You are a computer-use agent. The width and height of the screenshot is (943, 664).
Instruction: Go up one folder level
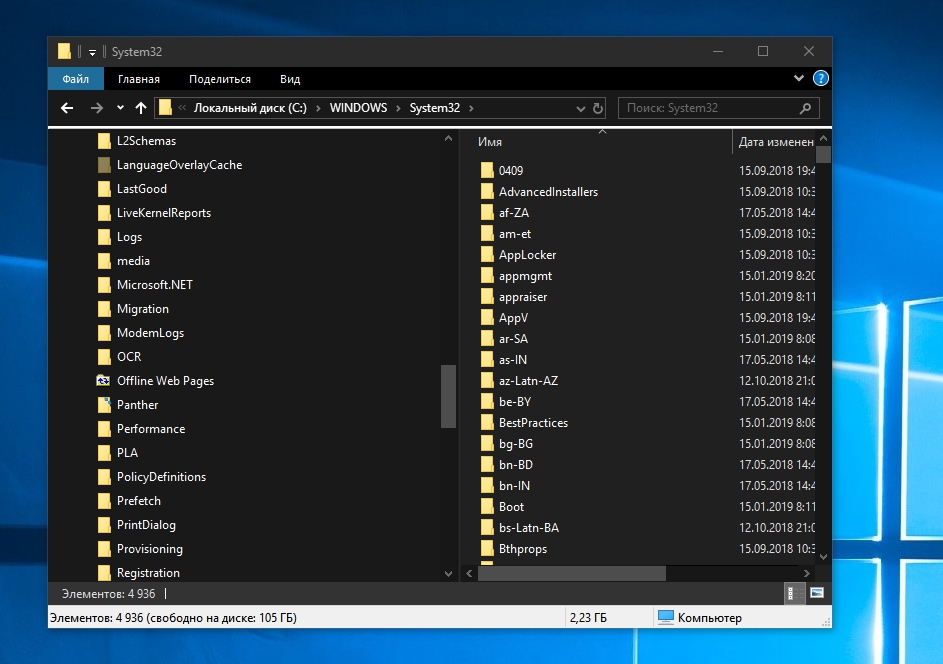tap(141, 108)
